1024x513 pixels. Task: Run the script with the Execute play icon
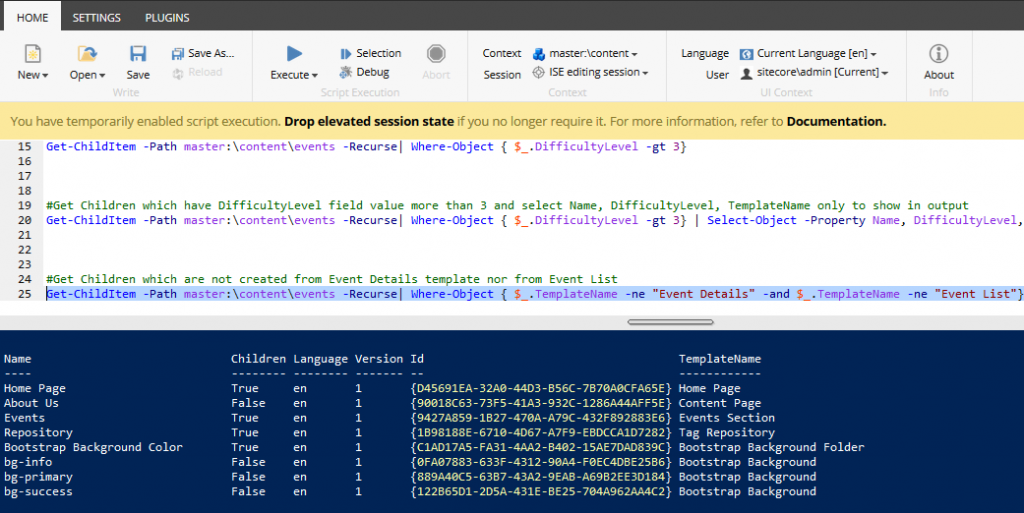pos(294,54)
